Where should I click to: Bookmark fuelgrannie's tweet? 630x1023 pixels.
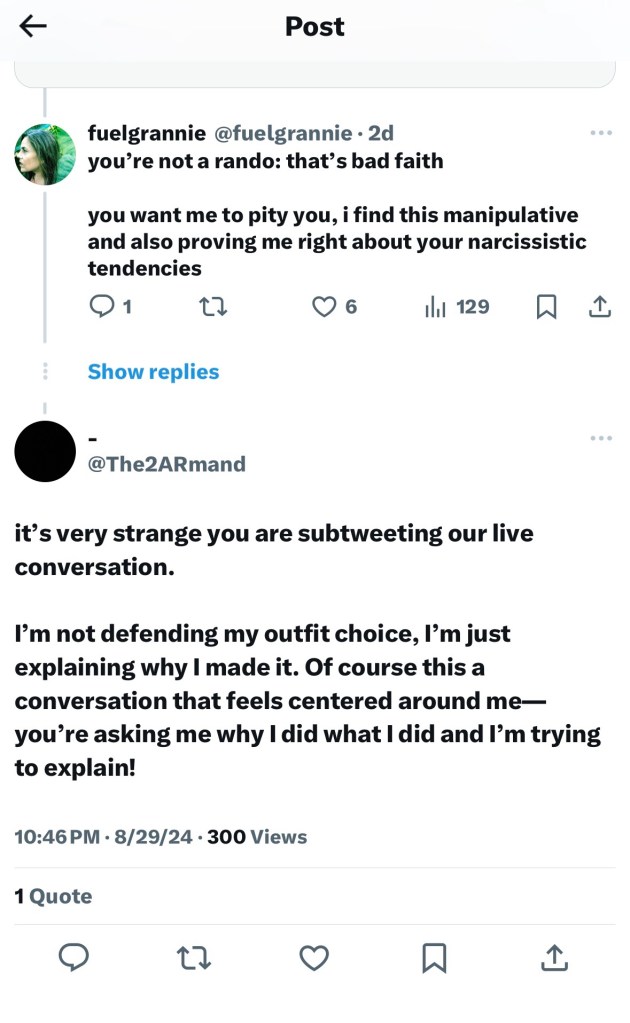[x=546, y=308]
